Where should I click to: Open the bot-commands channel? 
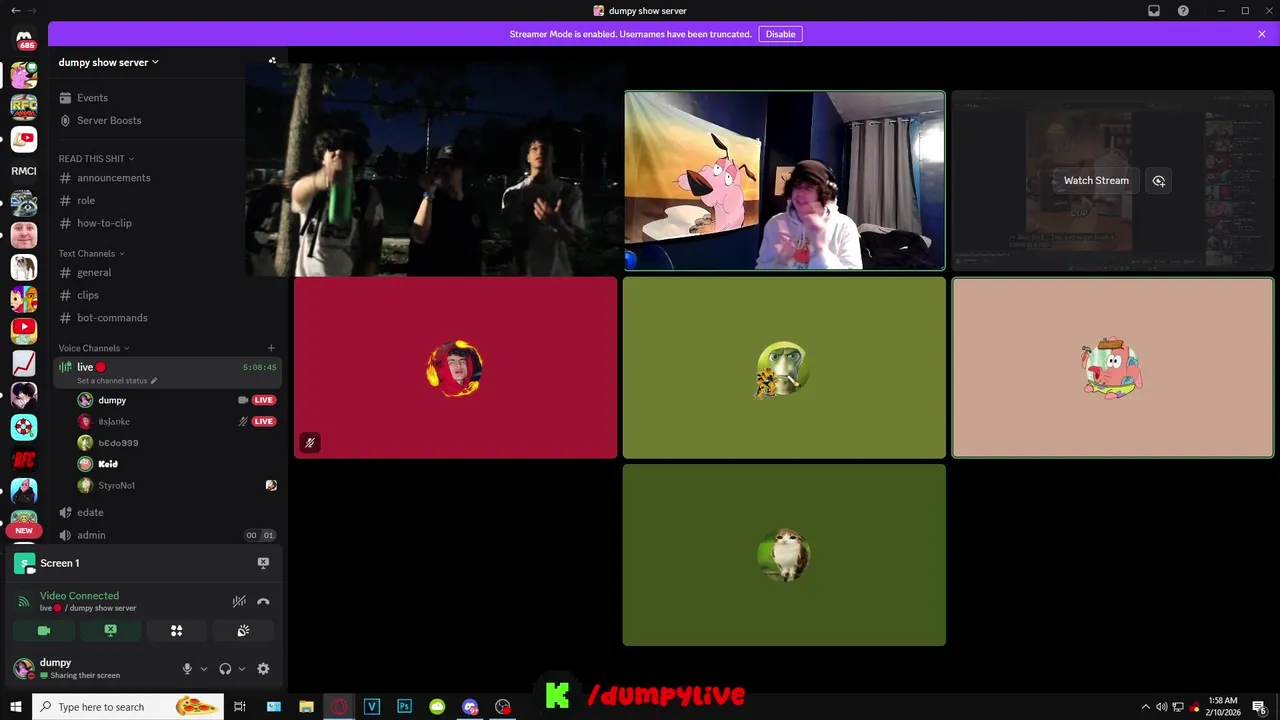coord(112,318)
